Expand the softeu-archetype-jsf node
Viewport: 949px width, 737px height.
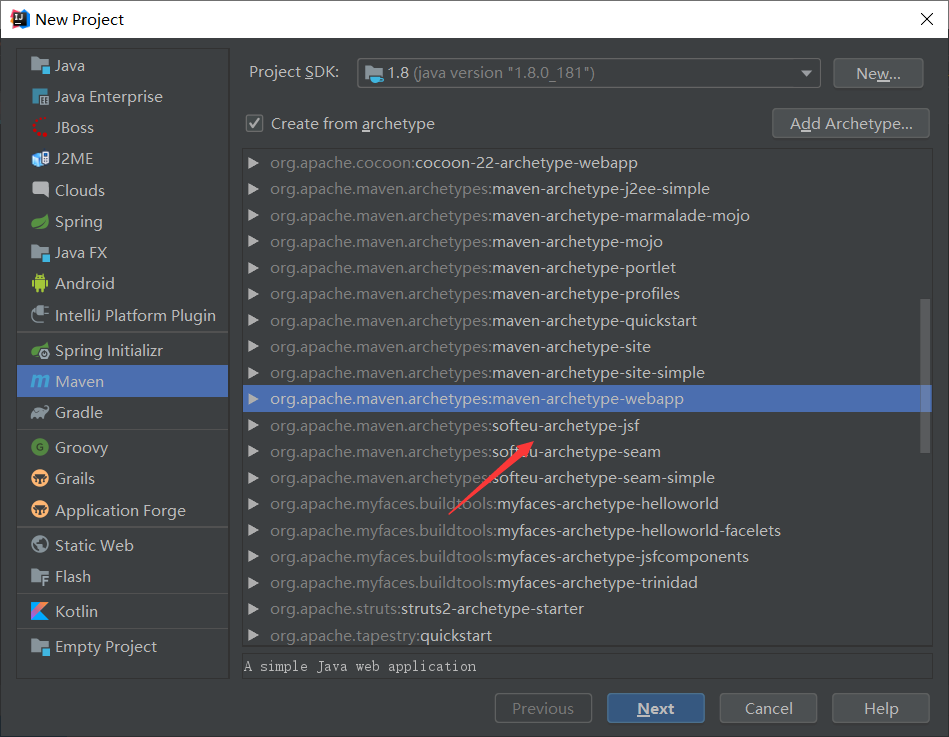point(254,425)
